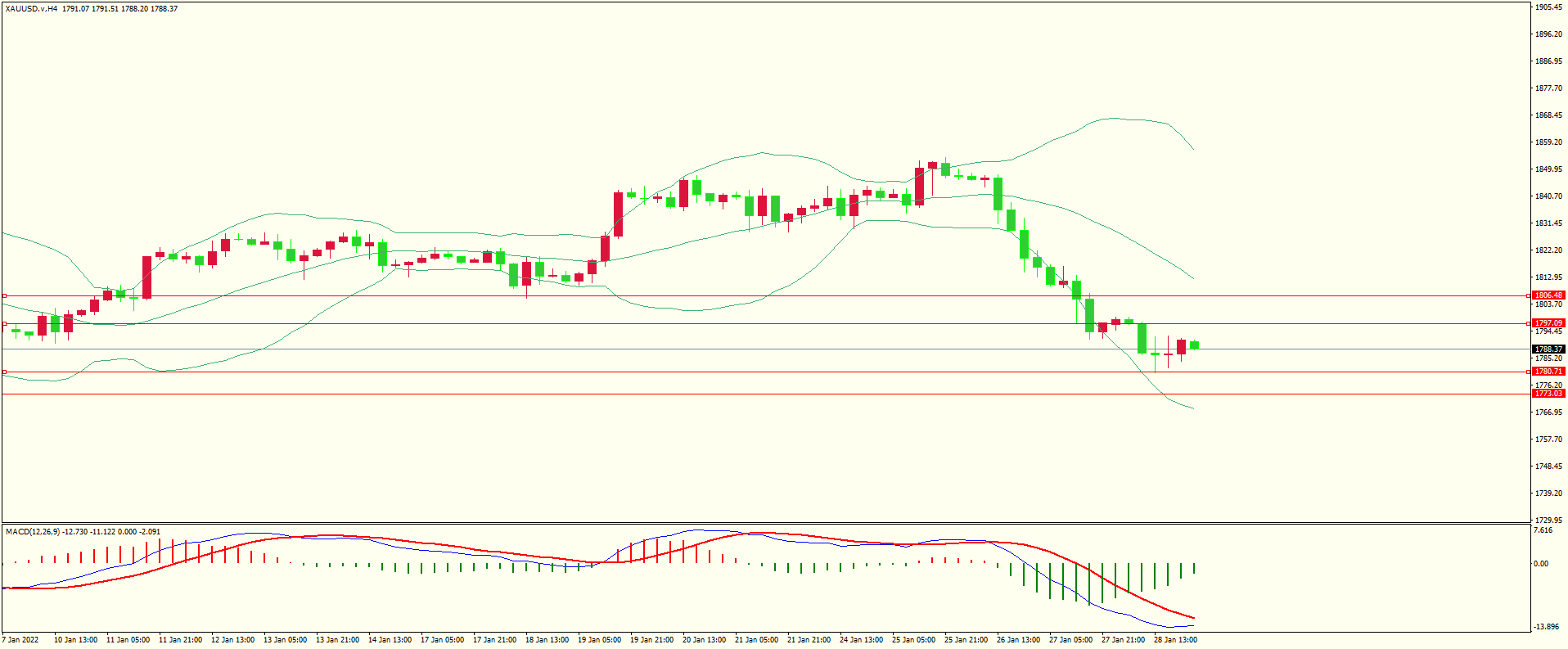Screen dimensions: 1568x649
Task: Click the 7 Jan 2022 date label
Action: click(20, 640)
